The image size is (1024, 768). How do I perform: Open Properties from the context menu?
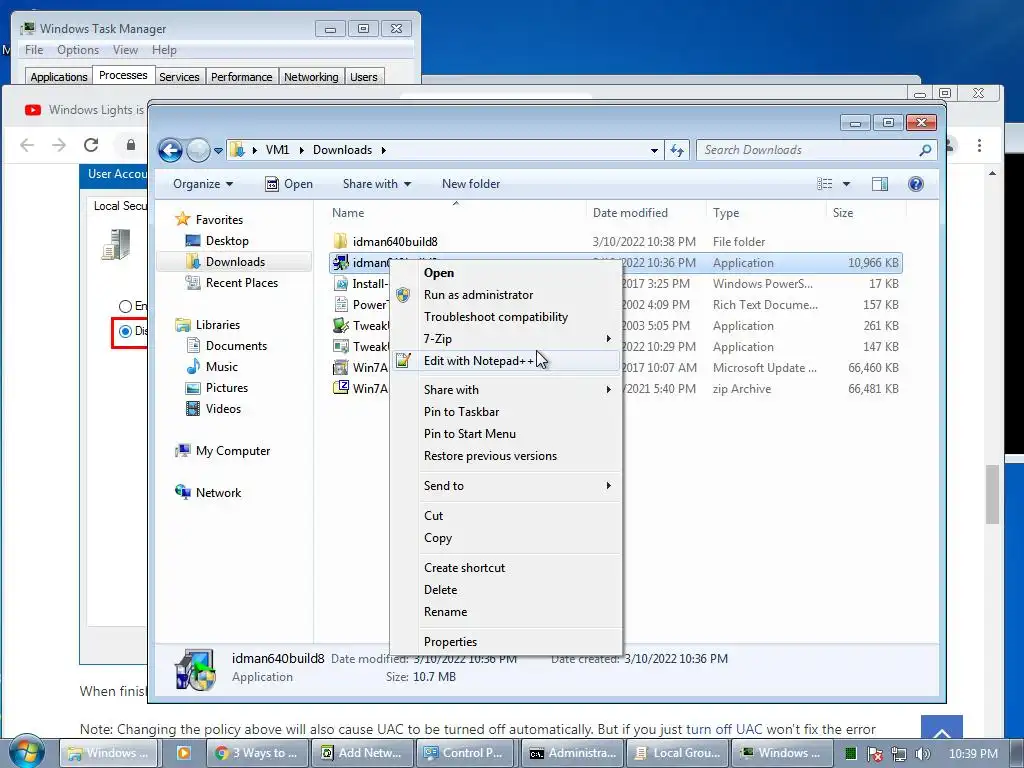pyautogui.click(x=505, y=642)
